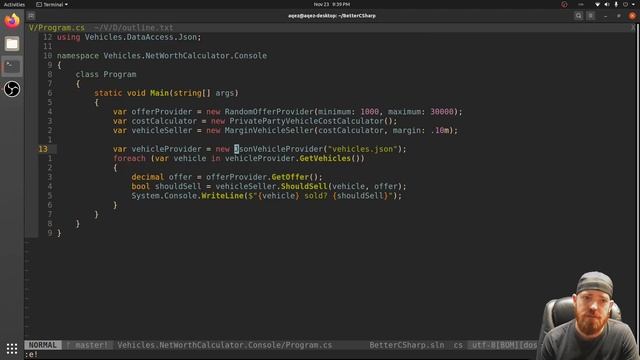Click the Main method name
Viewport: 640px width, 360px height.
159,93
